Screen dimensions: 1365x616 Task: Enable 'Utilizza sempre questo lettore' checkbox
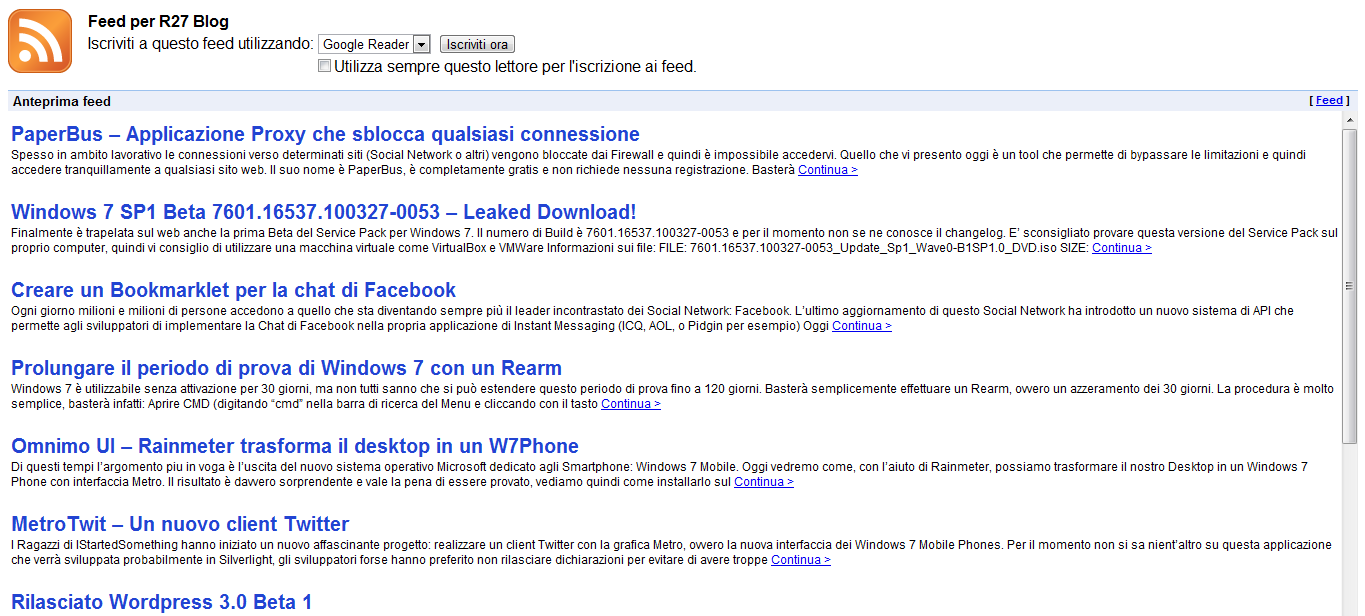coord(324,66)
